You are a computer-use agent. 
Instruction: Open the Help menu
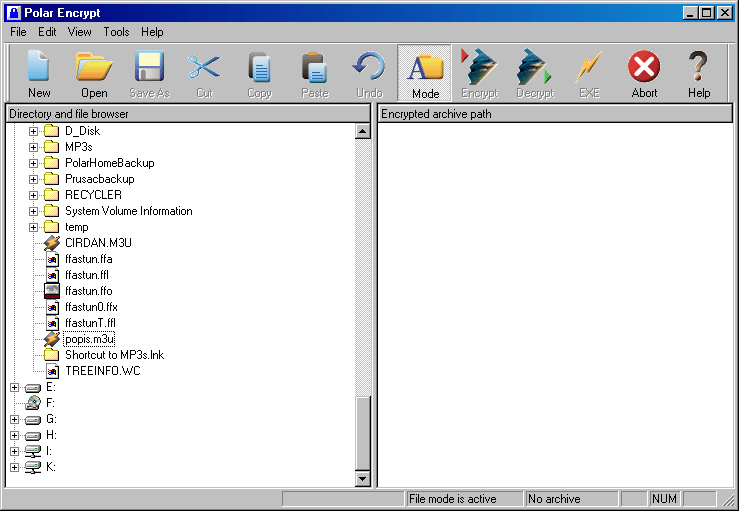[x=152, y=32]
